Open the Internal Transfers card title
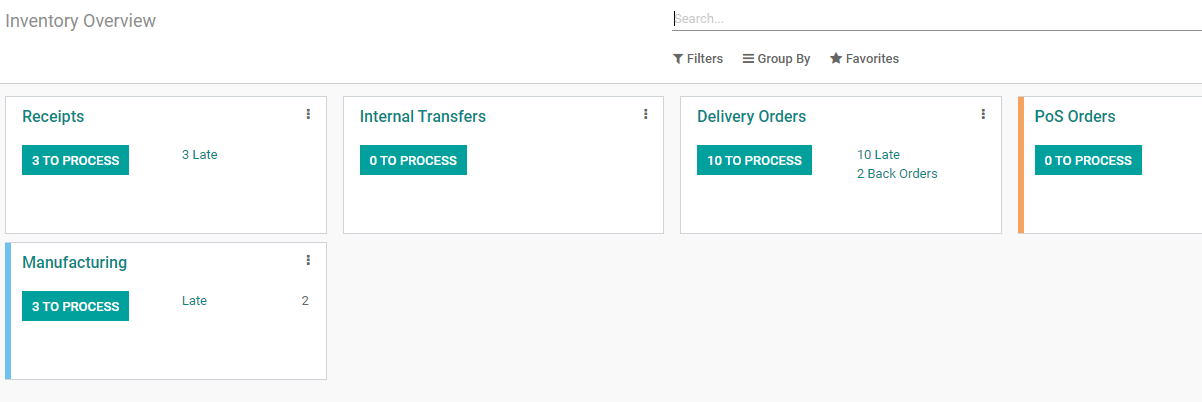The height and width of the screenshot is (402, 1202). tap(423, 117)
